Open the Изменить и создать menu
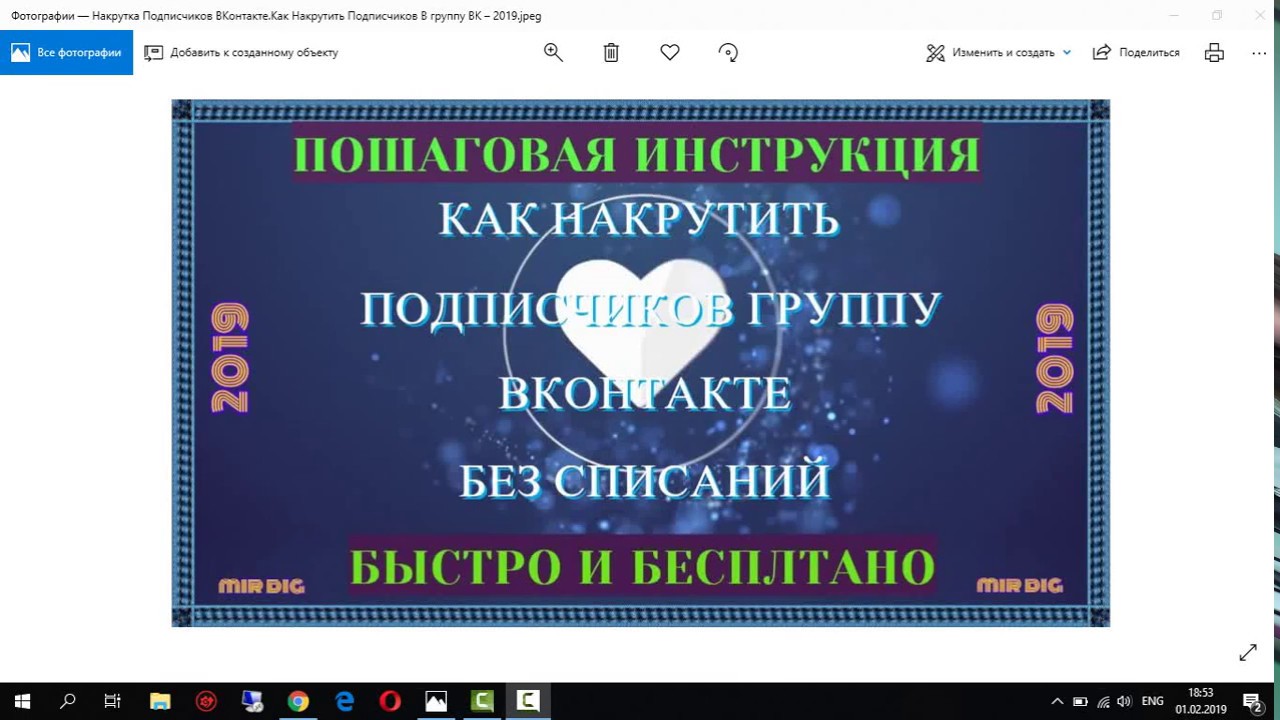 pyautogui.click(x=998, y=53)
